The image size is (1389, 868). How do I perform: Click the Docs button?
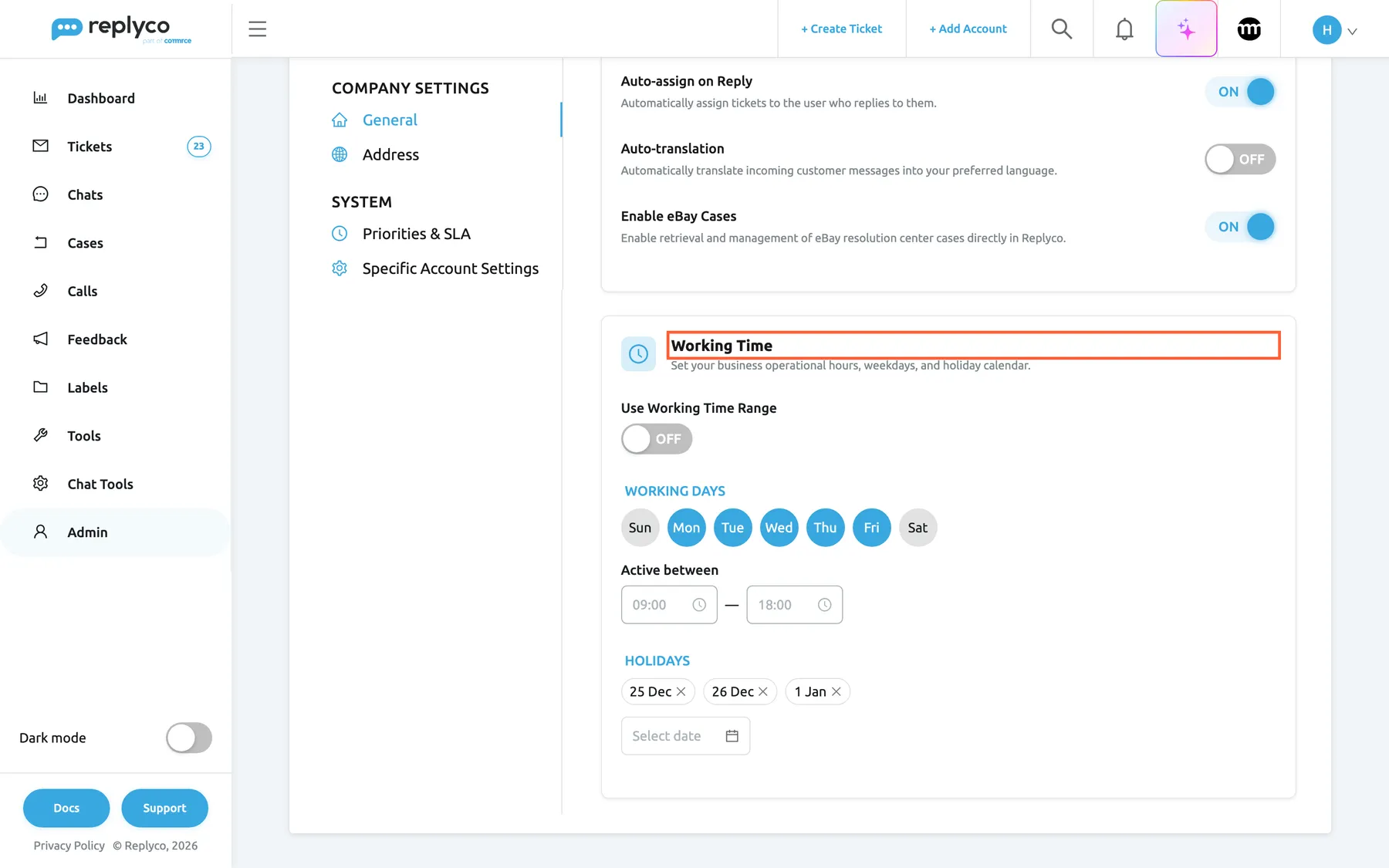click(66, 808)
